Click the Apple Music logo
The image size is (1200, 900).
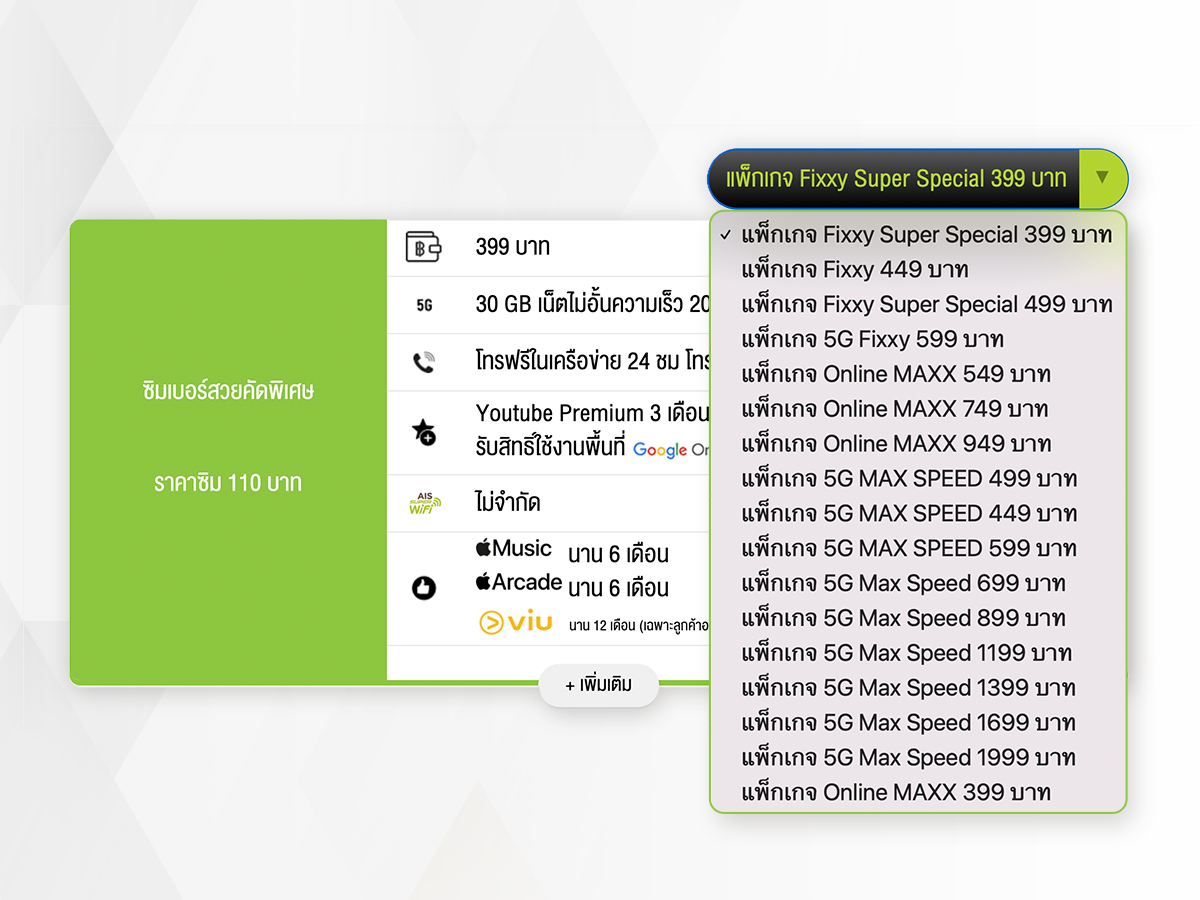coord(514,548)
